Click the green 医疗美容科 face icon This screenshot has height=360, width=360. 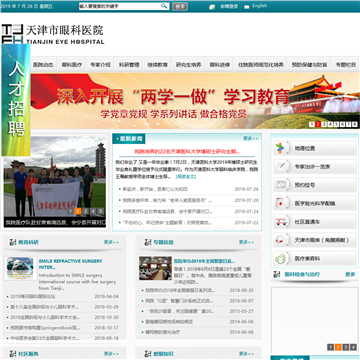click(280, 258)
